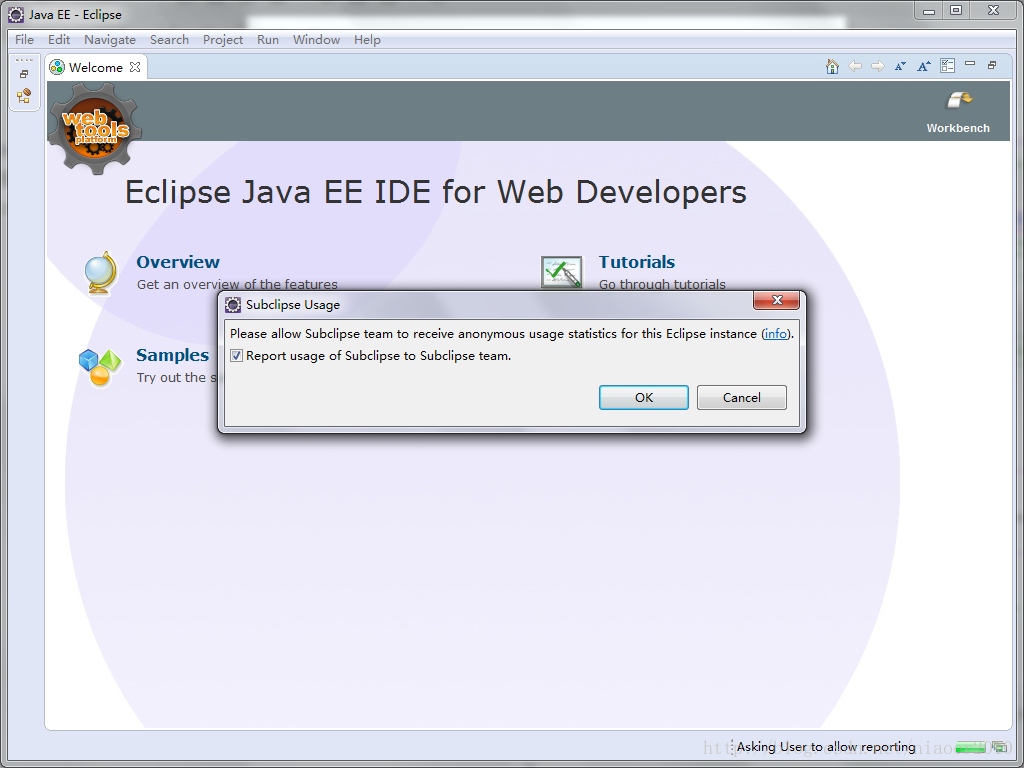Image resolution: width=1024 pixels, height=768 pixels.
Task: Select the Welcome tab
Action: coord(95,67)
